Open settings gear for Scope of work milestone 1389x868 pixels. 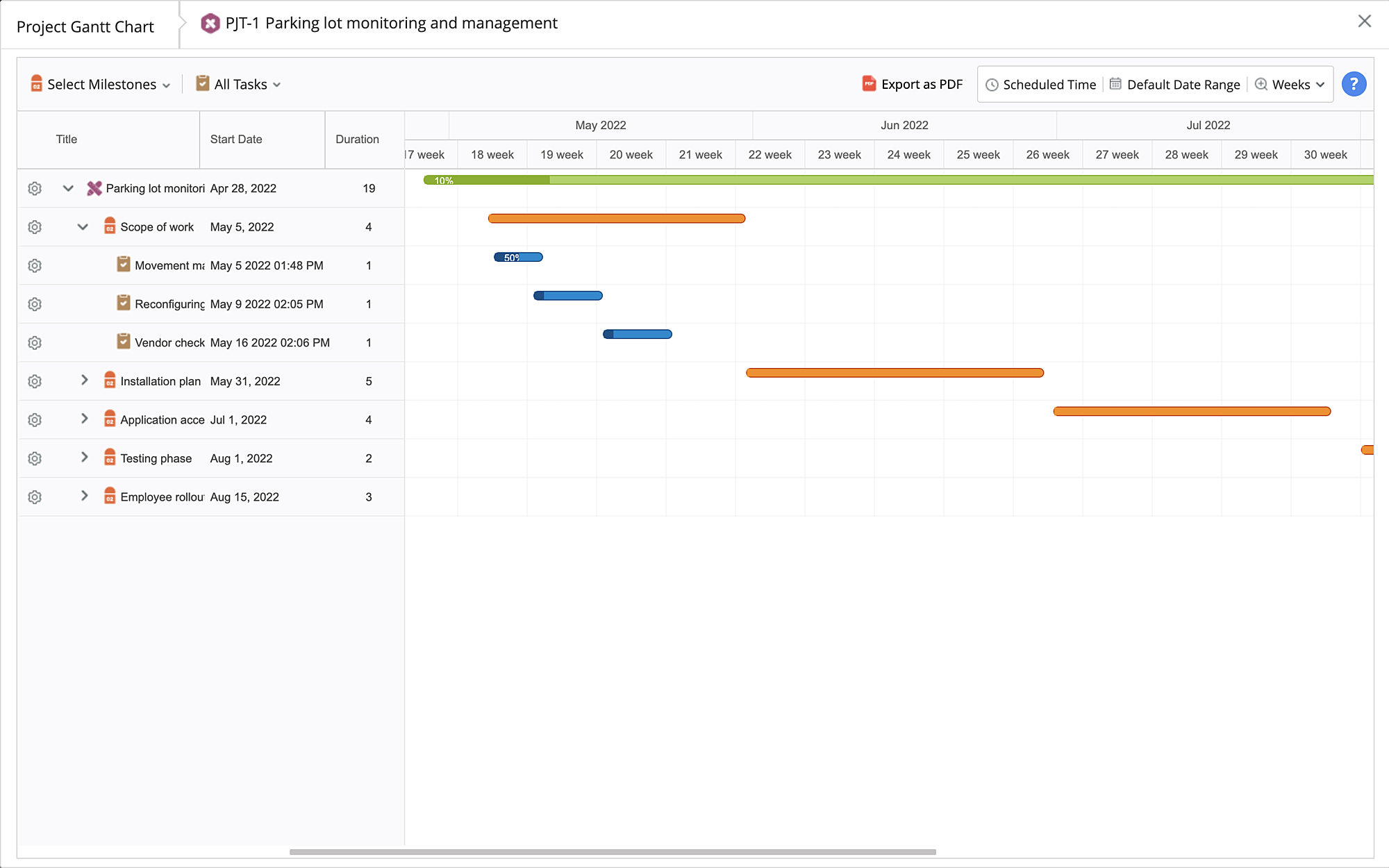[x=35, y=226]
